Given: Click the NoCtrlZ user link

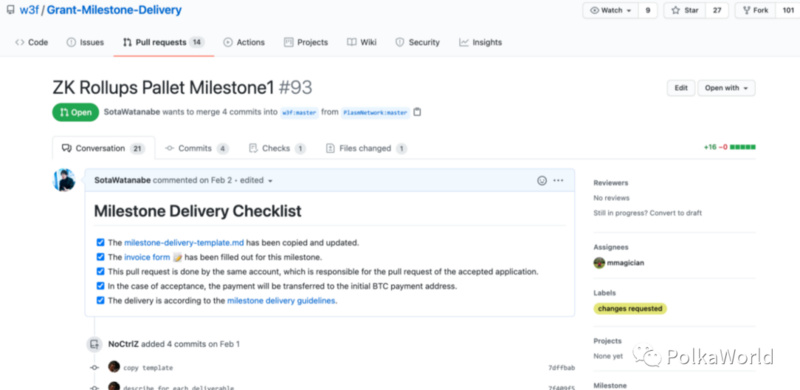Looking at the screenshot, I should coord(123,344).
